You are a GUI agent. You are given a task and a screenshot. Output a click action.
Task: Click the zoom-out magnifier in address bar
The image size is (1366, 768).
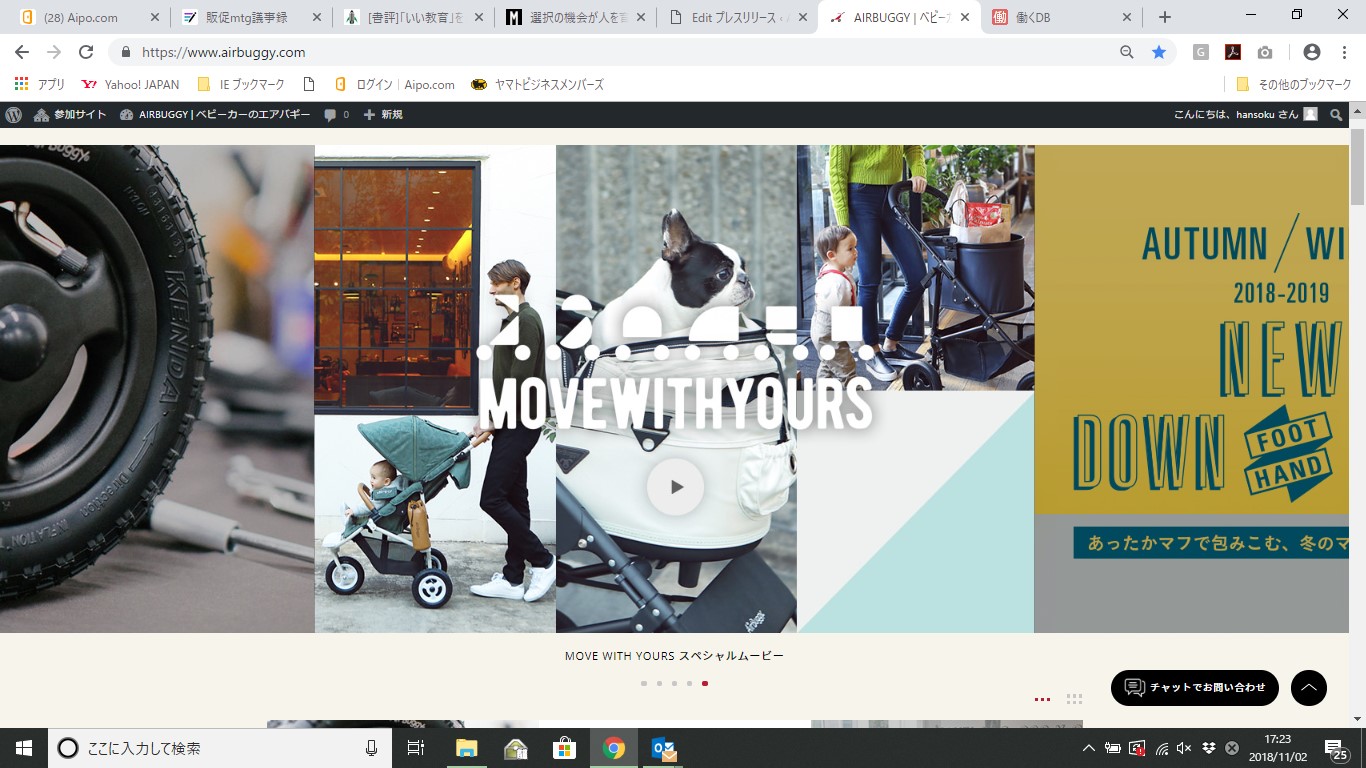click(1127, 52)
